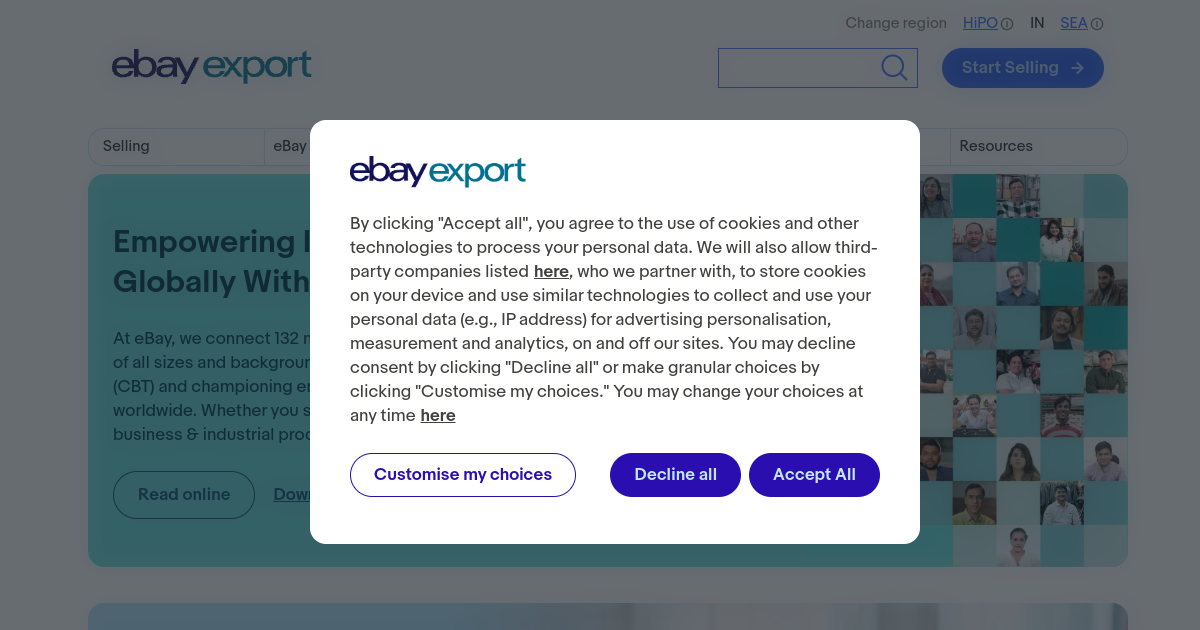The width and height of the screenshot is (1200, 630).
Task: Open the change choices 'here' link
Action: [x=438, y=415]
